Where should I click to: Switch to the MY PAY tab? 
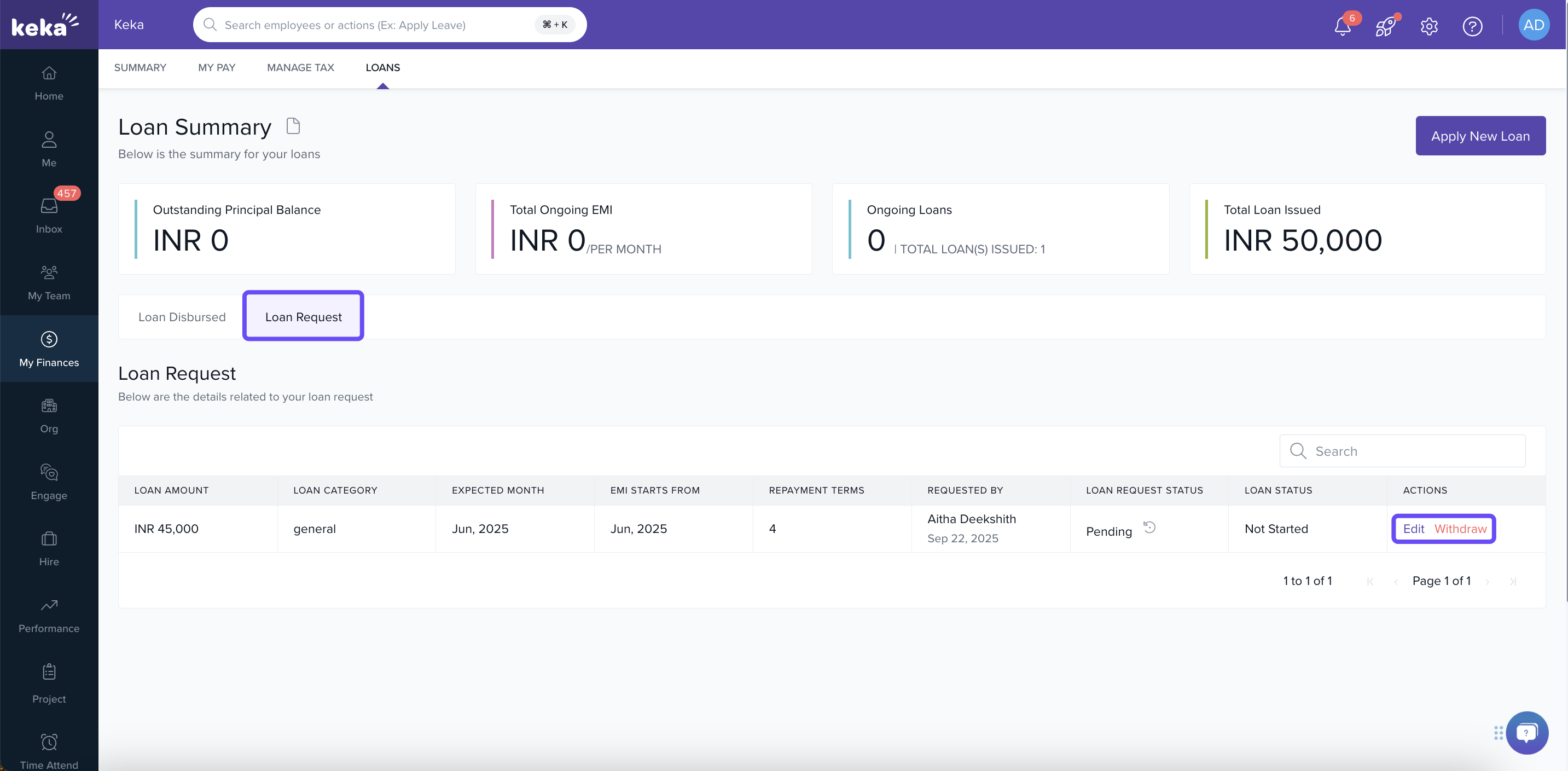point(216,68)
